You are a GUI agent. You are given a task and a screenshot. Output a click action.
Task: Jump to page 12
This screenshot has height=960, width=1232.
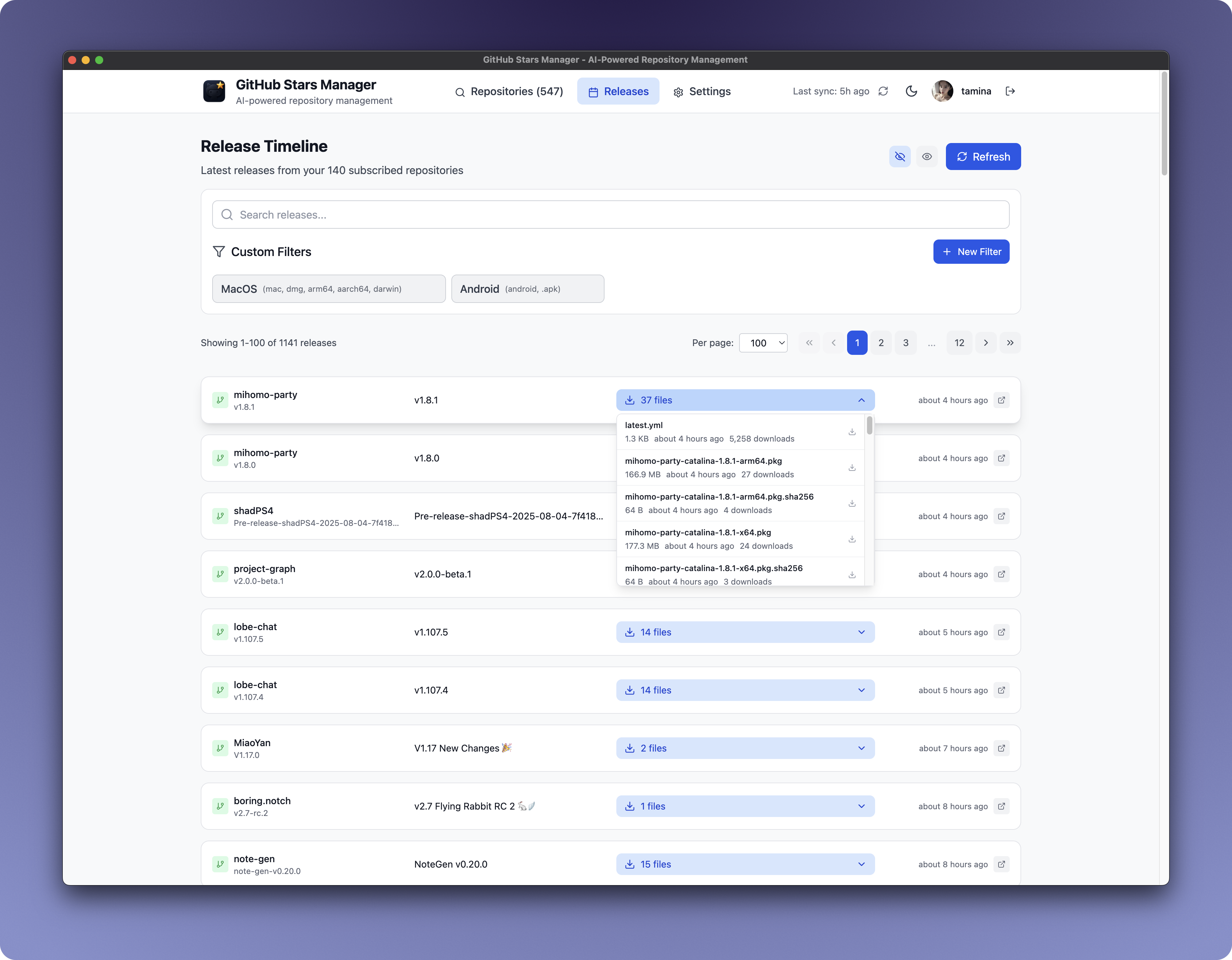coord(959,343)
